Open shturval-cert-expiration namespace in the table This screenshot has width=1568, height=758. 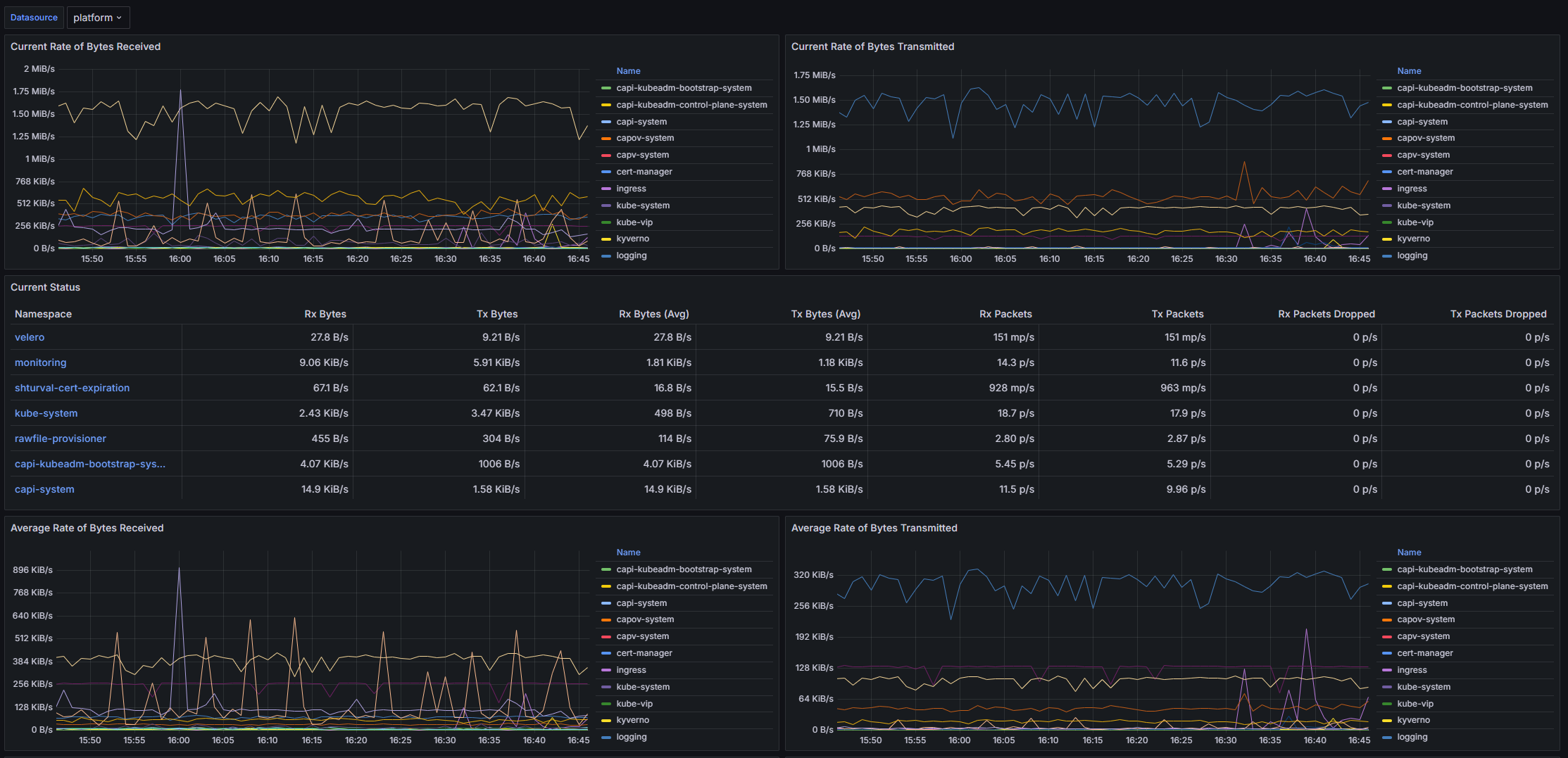click(72, 388)
